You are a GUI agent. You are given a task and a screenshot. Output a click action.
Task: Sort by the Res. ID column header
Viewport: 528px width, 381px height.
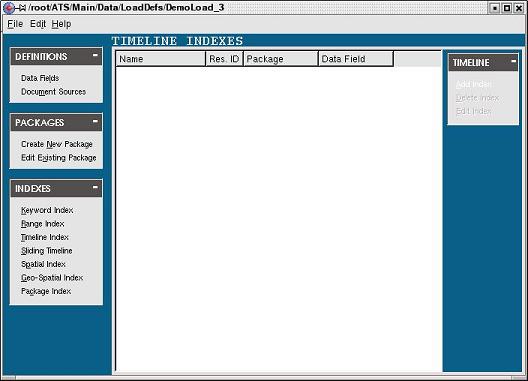pos(224,59)
